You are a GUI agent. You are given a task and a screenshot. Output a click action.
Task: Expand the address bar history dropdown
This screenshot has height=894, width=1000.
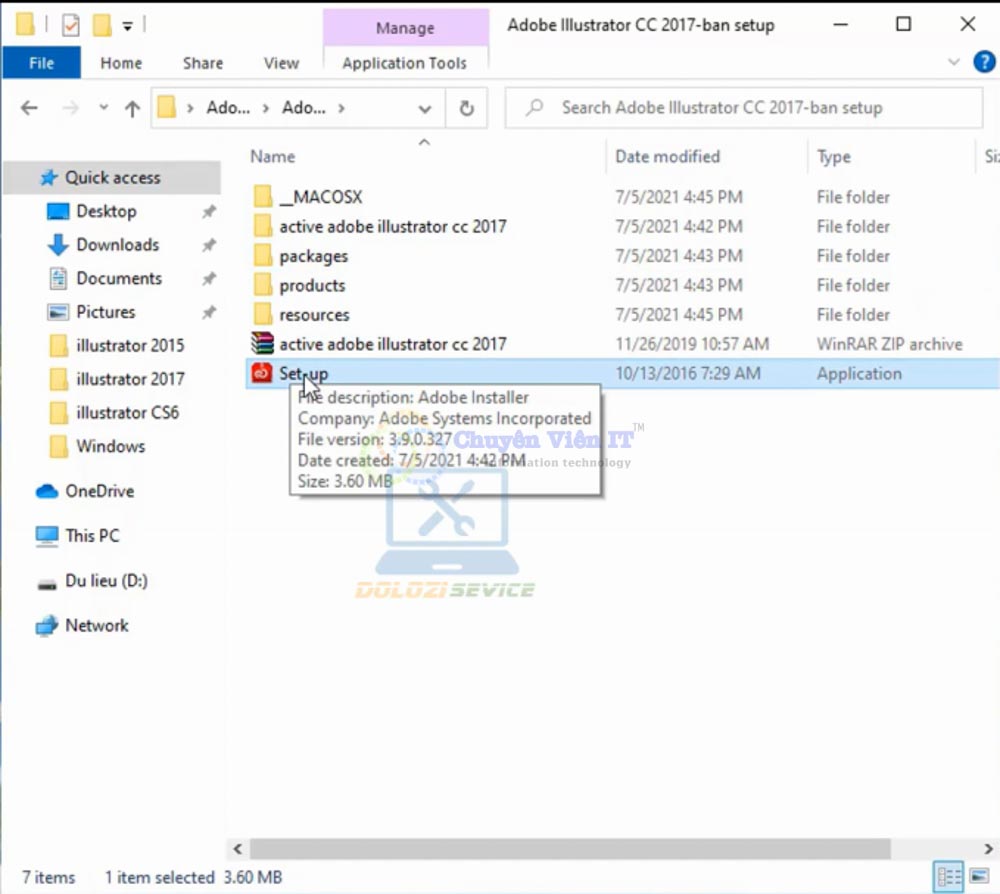pyautogui.click(x=425, y=108)
